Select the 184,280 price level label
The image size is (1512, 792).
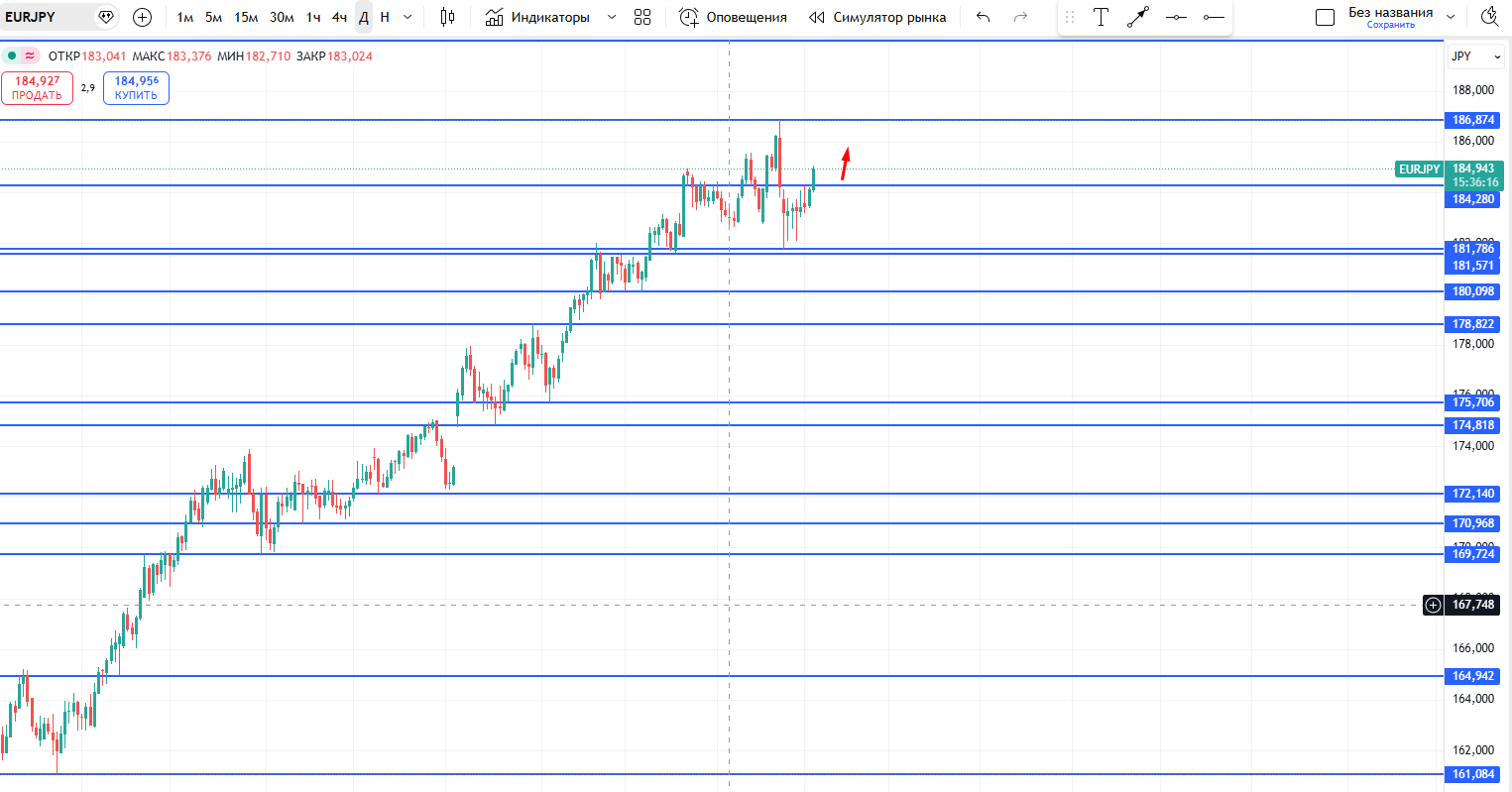1473,199
